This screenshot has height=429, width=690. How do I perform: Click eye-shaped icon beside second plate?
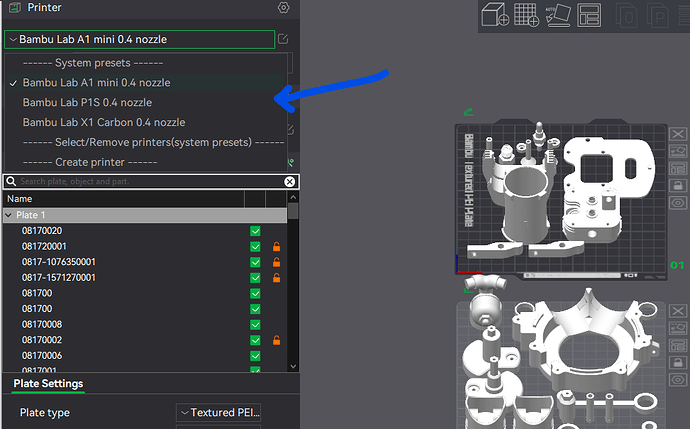tap(678, 380)
